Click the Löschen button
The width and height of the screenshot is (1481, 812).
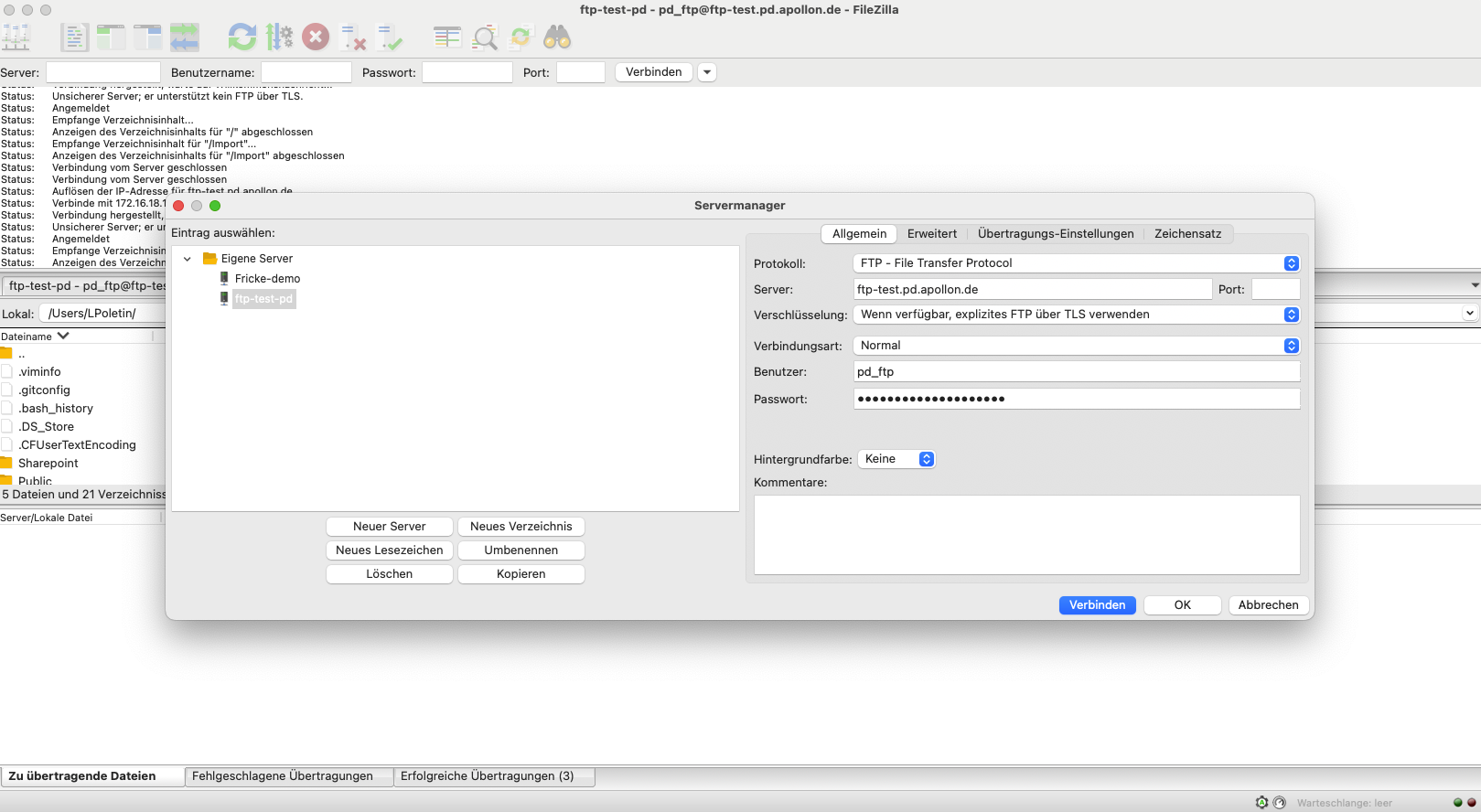(x=390, y=574)
